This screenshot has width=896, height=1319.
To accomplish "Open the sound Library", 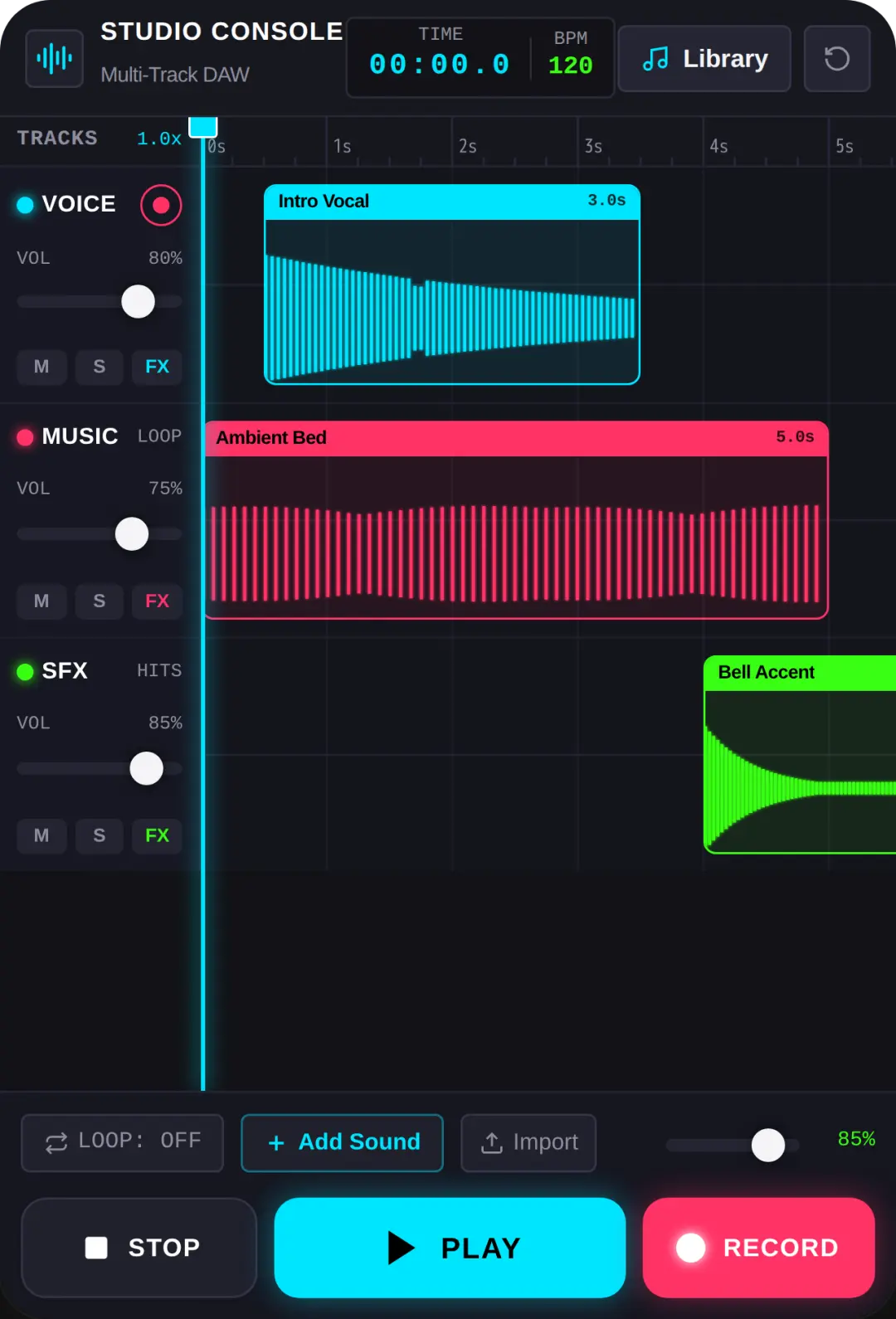I will tap(704, 59).
